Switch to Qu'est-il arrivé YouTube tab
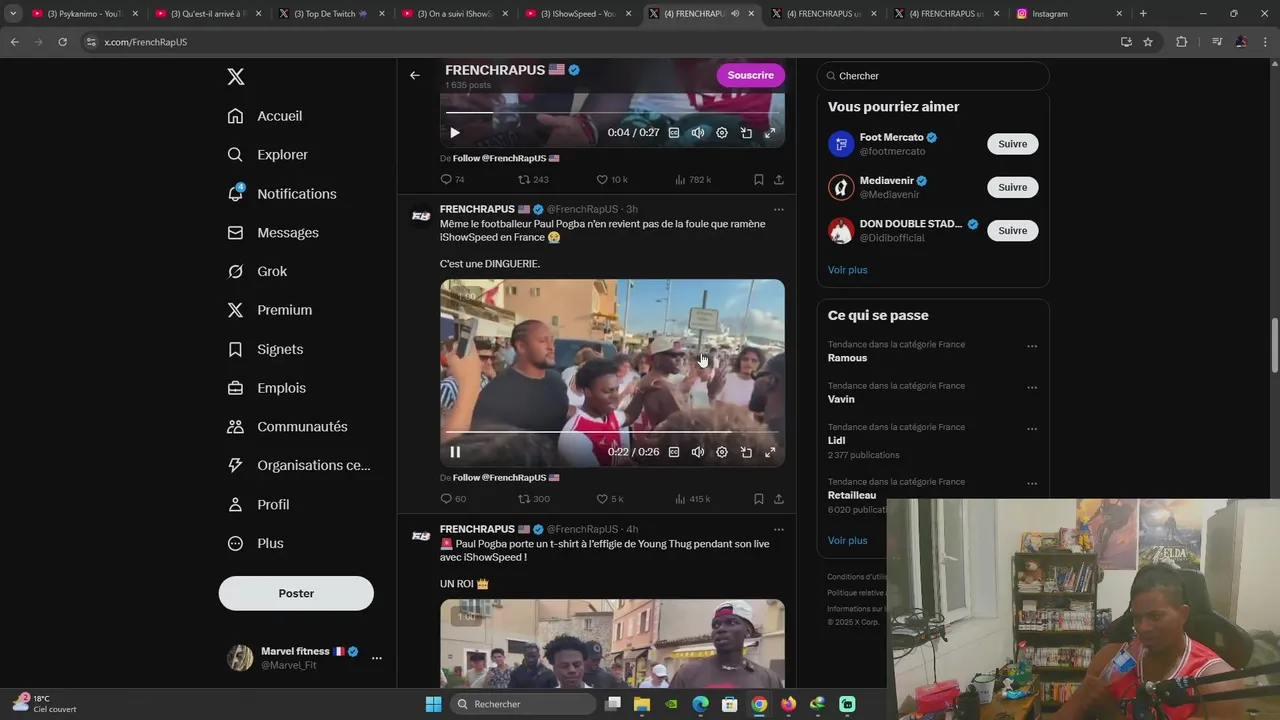The height and width of the screenshot is (720, 1280). (x=208, y=14)
